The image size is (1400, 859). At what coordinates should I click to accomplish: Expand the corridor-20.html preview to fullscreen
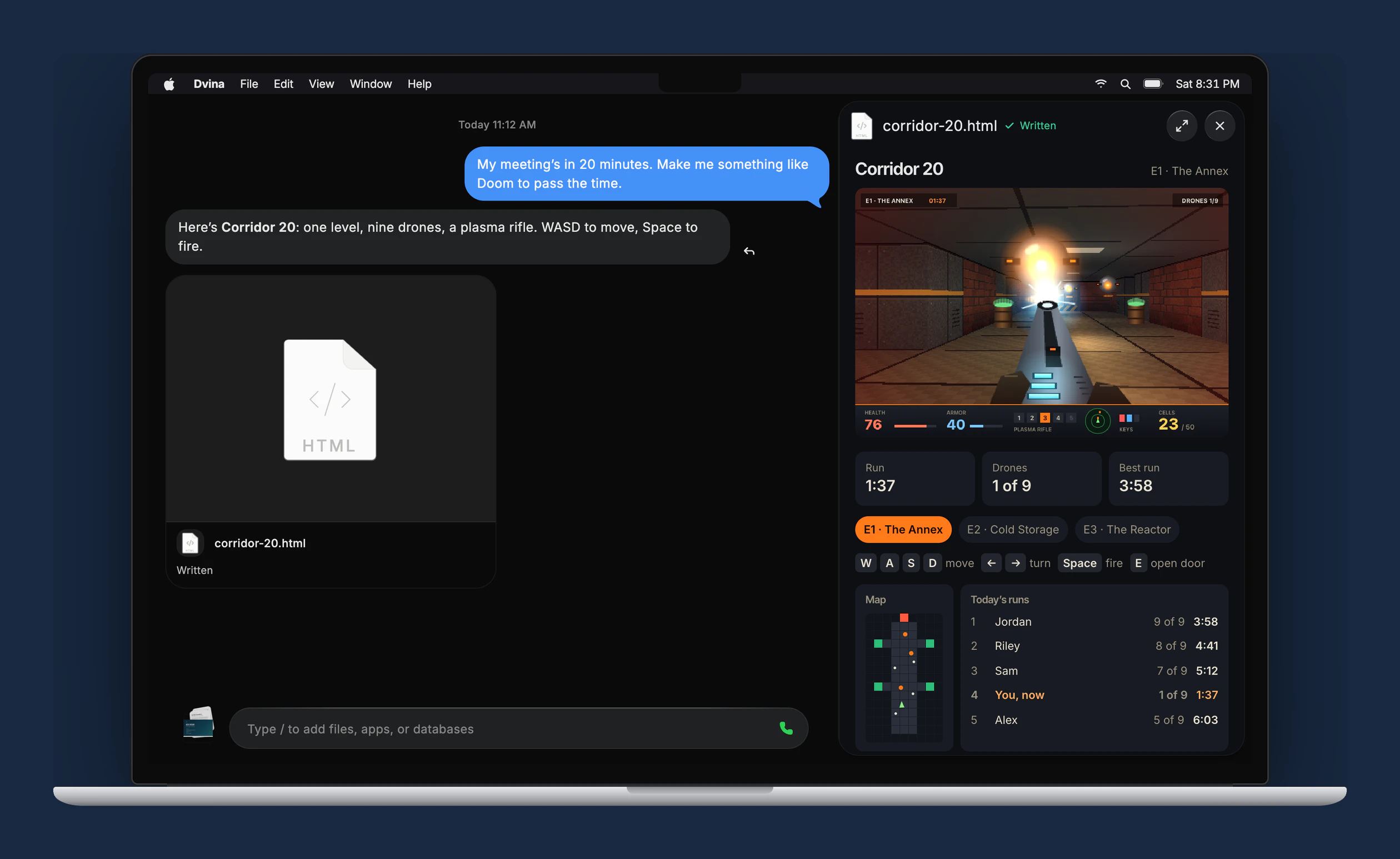click(1182, 125)
